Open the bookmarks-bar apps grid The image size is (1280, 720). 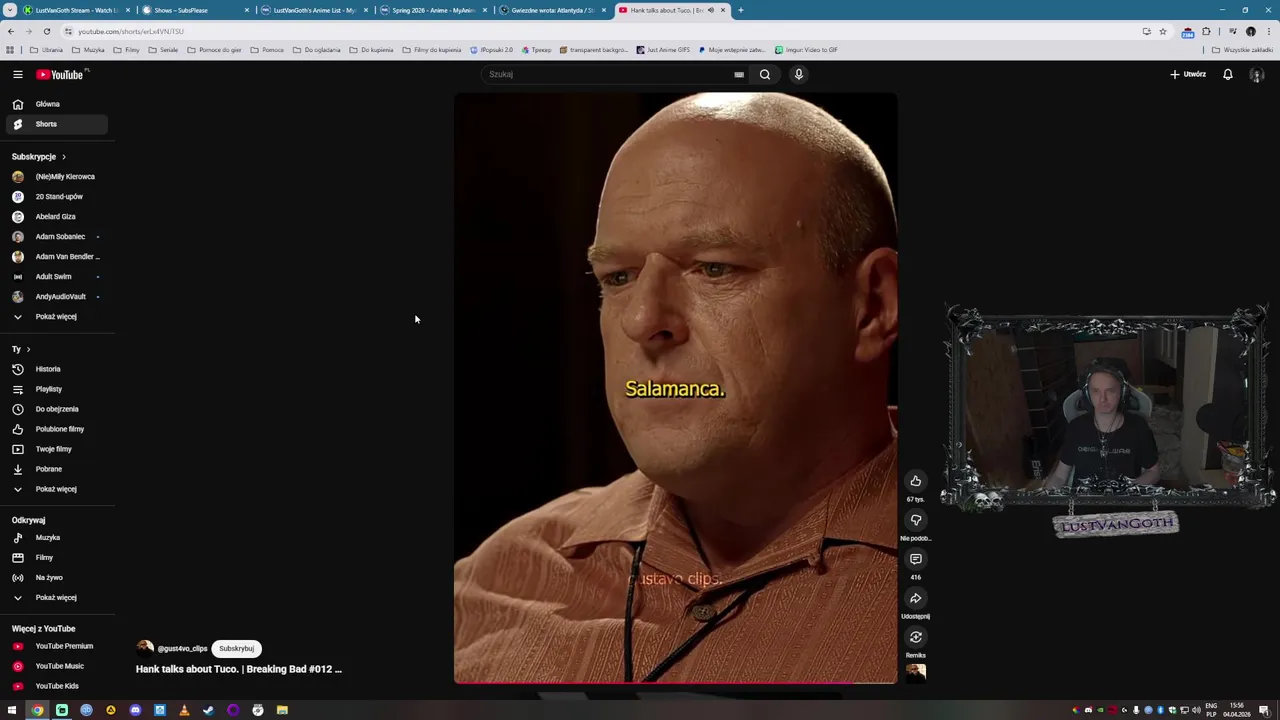coord(10,50)
